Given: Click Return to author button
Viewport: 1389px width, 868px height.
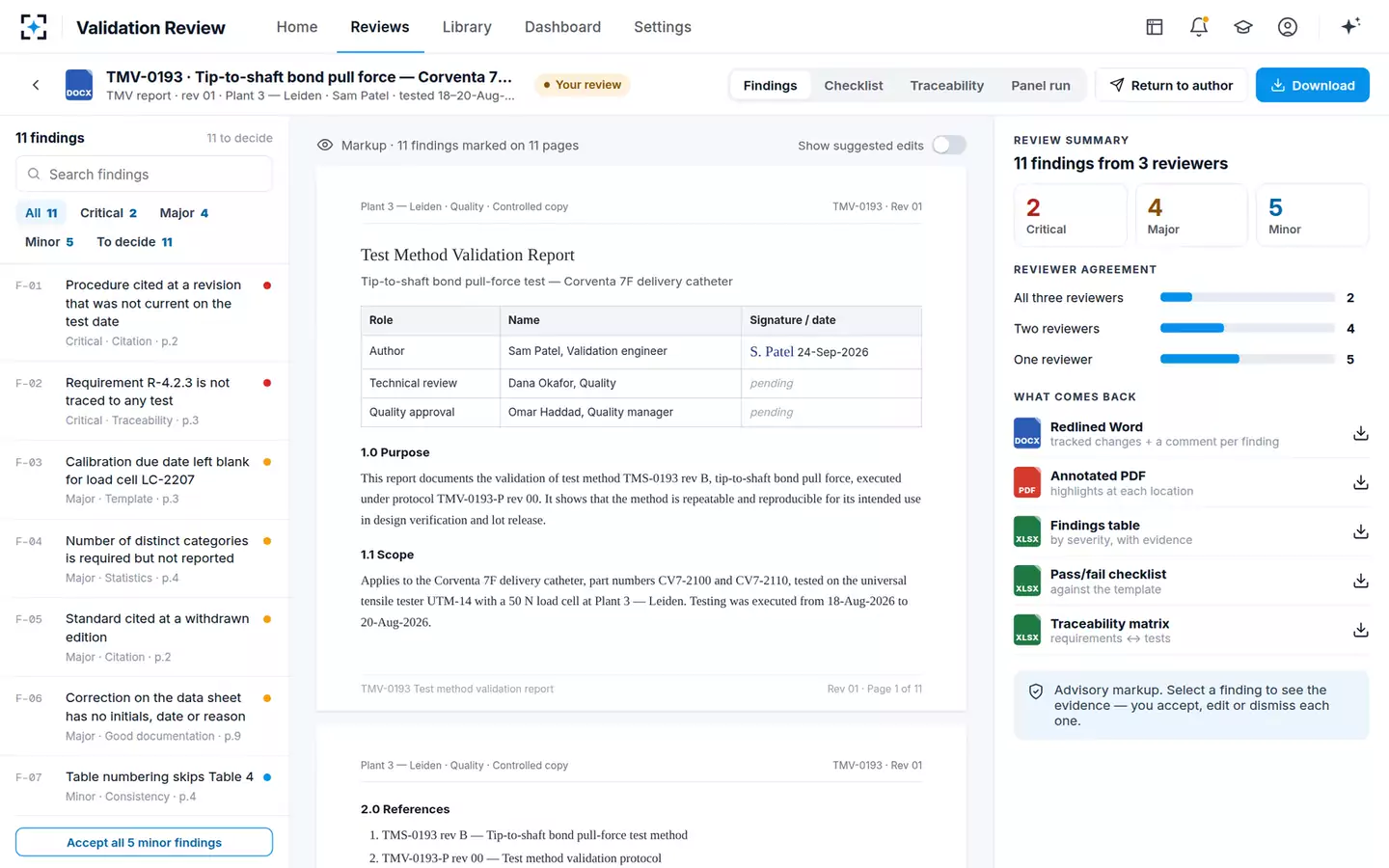Looking at the screenshot, I should coord(1171,85).
